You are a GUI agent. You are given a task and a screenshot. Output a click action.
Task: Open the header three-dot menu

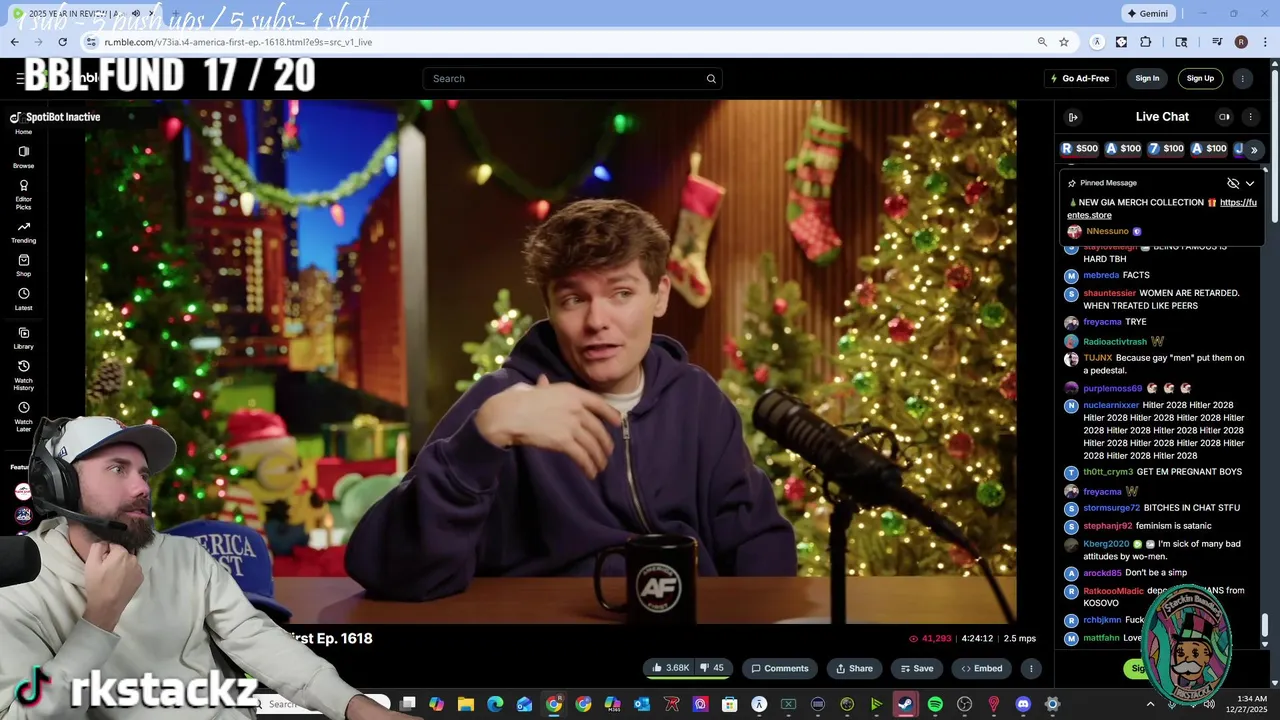click(1243, 78)
